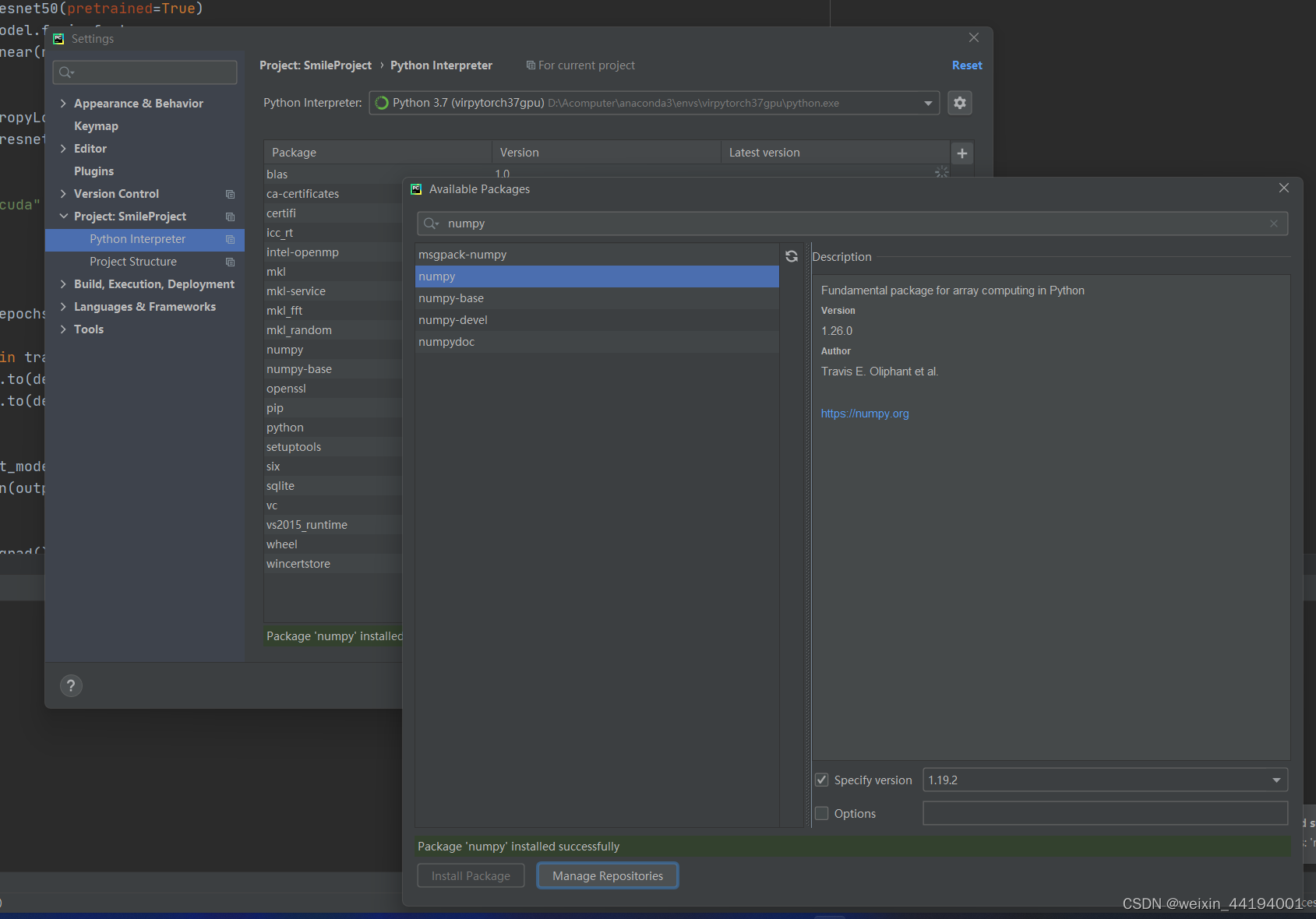The width and height of the screenshot is (1316, 919).
Task: Expand Build, Execution, Deployment section
Action: (x=63, y=284)
